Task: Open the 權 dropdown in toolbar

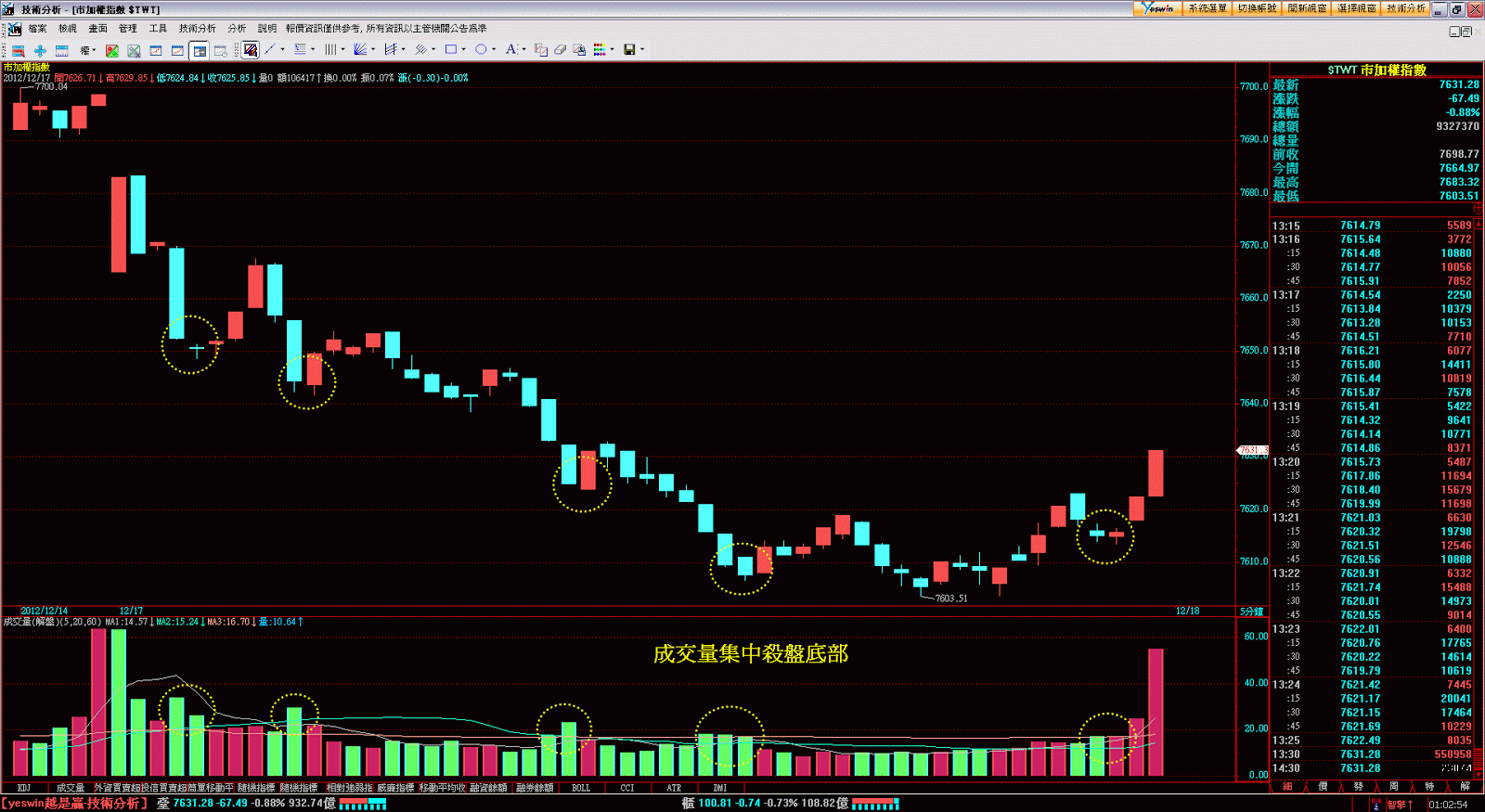Action: [x=88, y=50]
